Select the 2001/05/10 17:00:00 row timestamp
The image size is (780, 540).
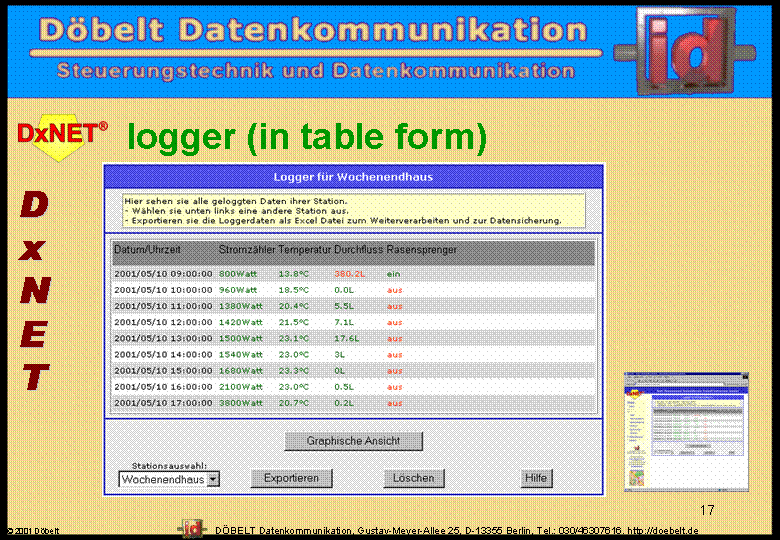163,403
